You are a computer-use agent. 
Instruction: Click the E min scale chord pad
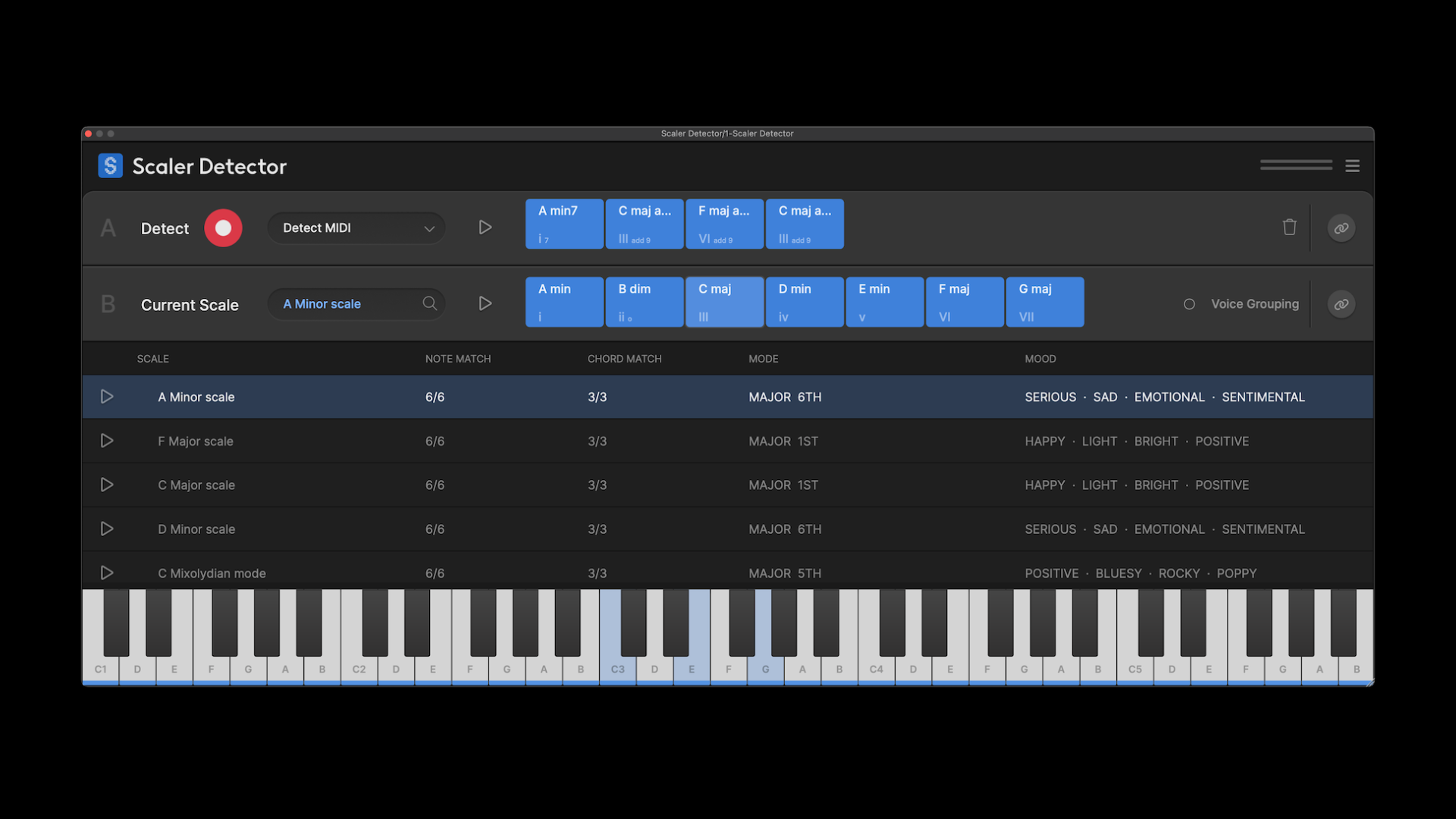click(885, 302)
